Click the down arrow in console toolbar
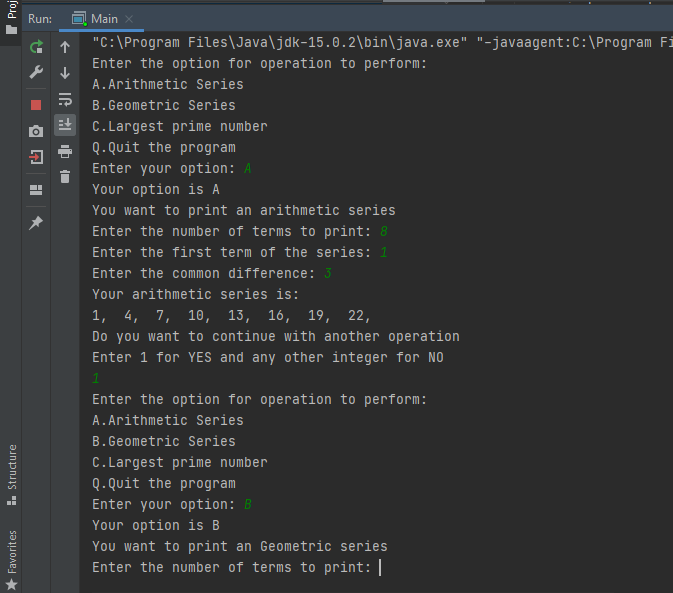Viewport: 673px width, 593px height. tap(65, 73)
